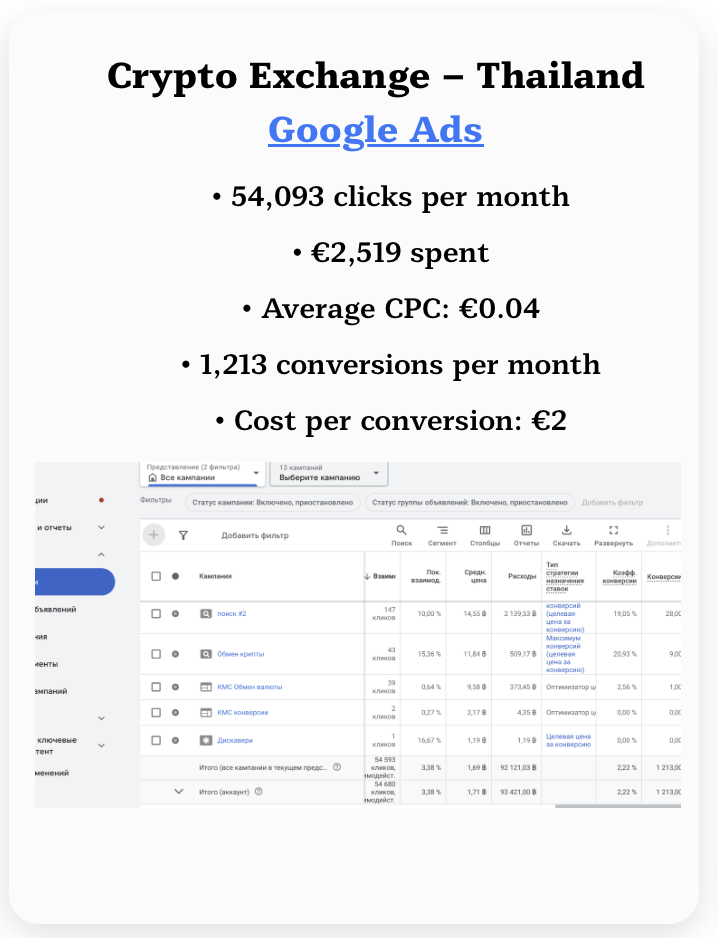Viewport: 718px width, 938px height.
Task: Select the Обмен крипты row checkbox
Action: pos(156,654)
